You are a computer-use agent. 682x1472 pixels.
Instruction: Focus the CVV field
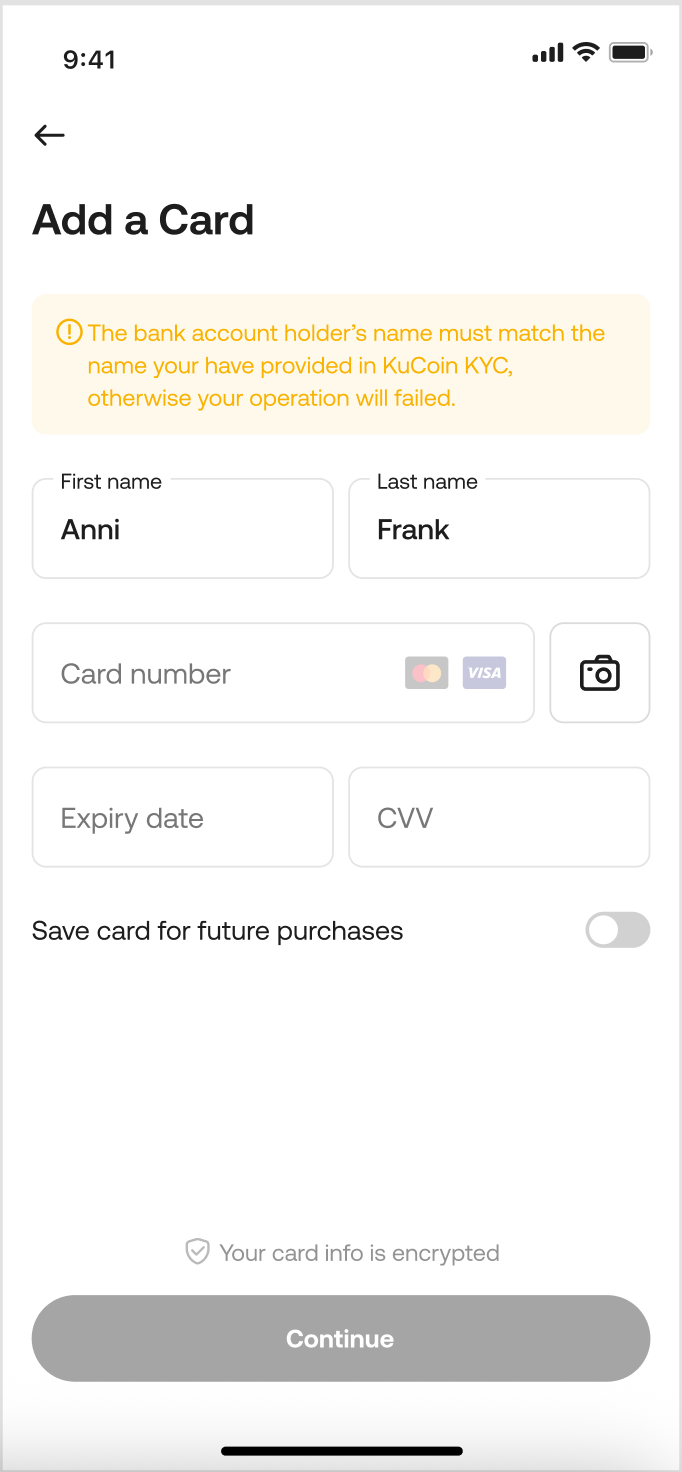[x=499, y=817]
